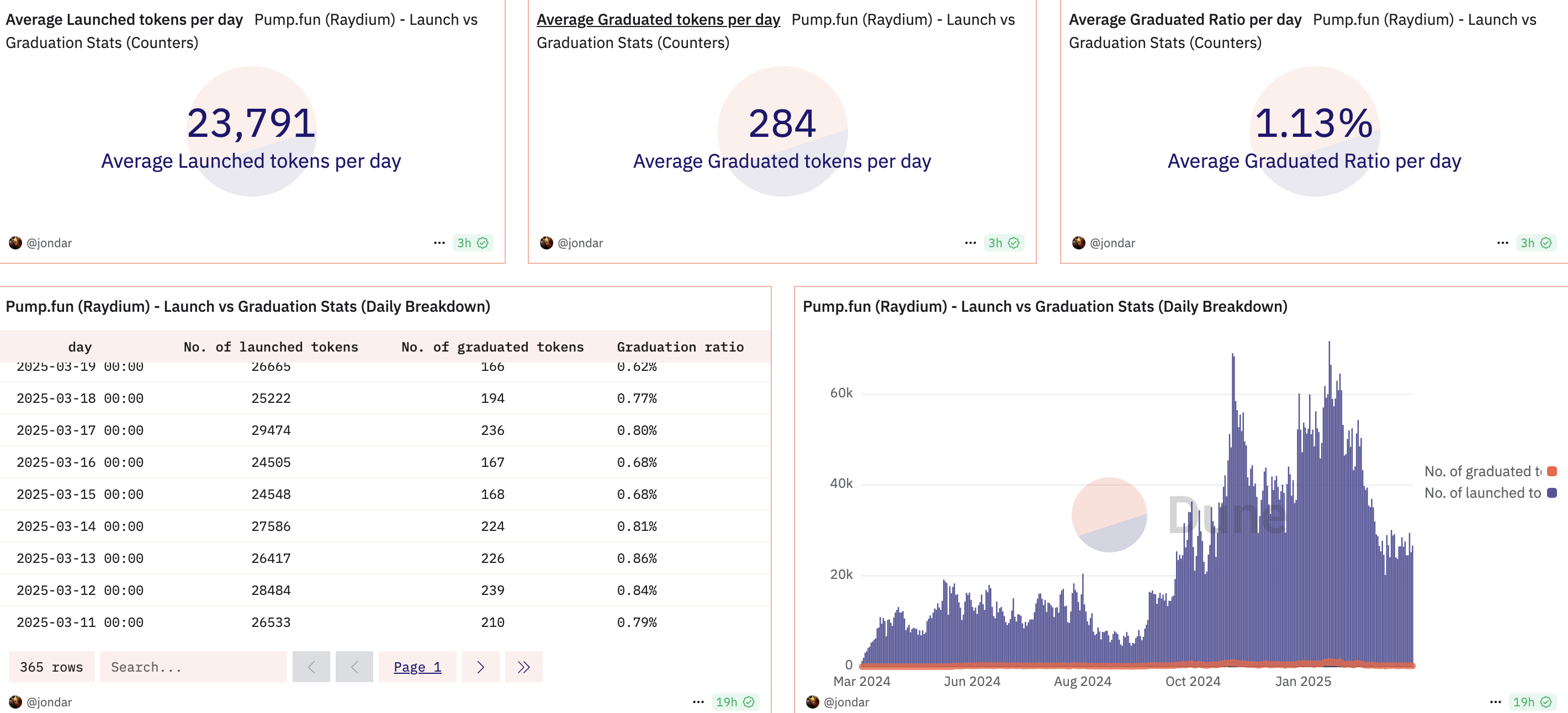Toggle No. of graduated tokens legend series
The width and height of the screenshot is (1568, 713).
(1482, 471)
